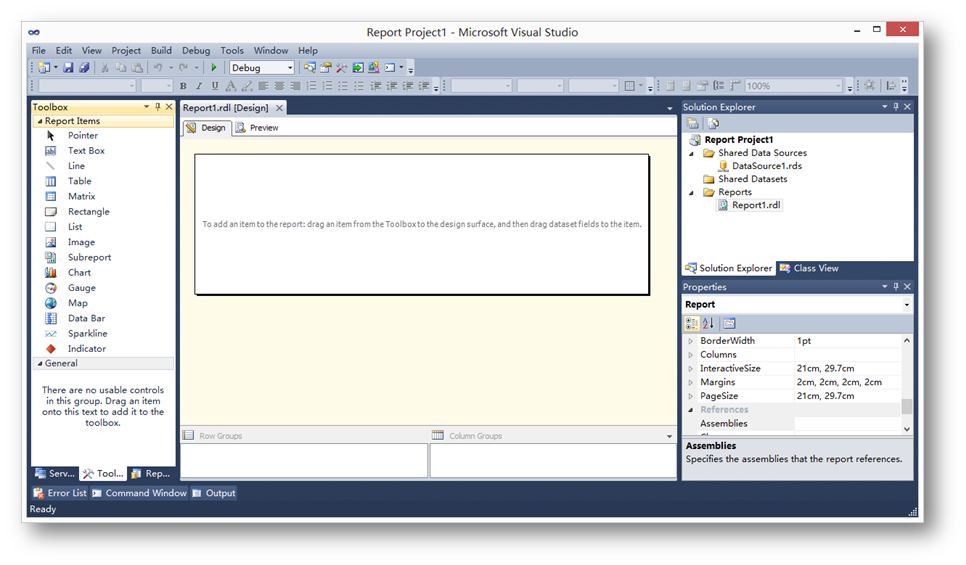Switch to the Class View tab
Image resolution: width=966 pixels, height=565 pixels.
(809, 268)
